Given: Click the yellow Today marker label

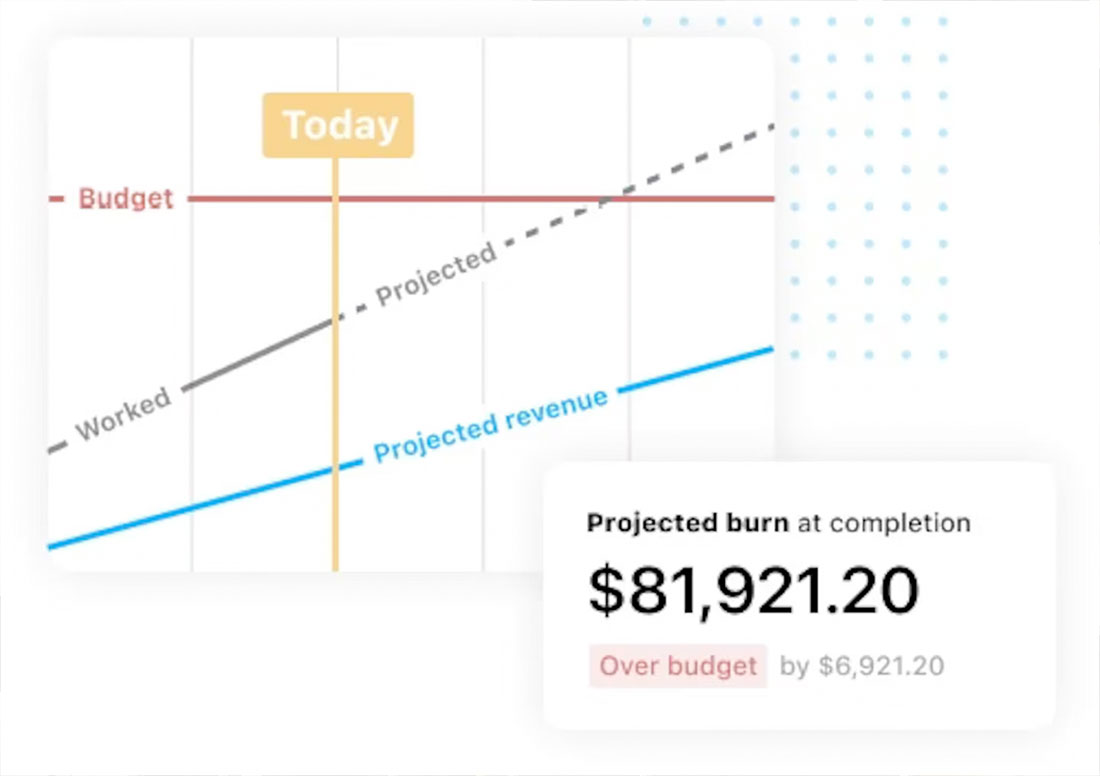Looking at the screenshot, I should [338, 125].
